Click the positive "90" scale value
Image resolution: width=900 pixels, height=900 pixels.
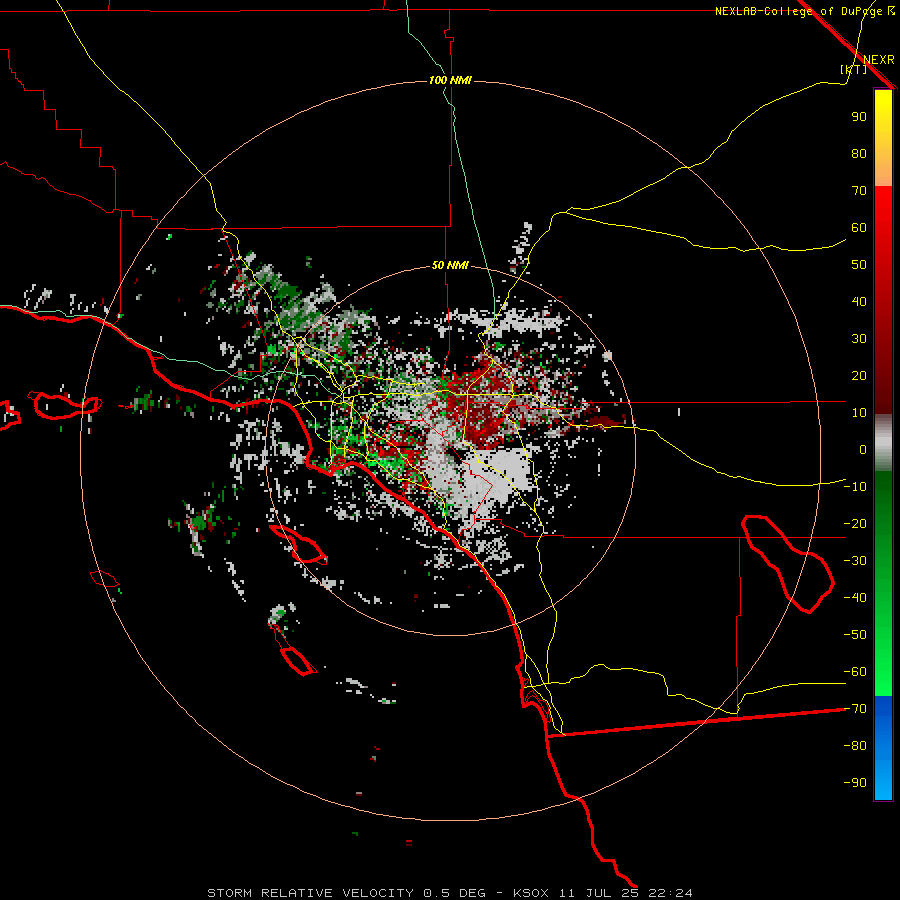(859, 117)
